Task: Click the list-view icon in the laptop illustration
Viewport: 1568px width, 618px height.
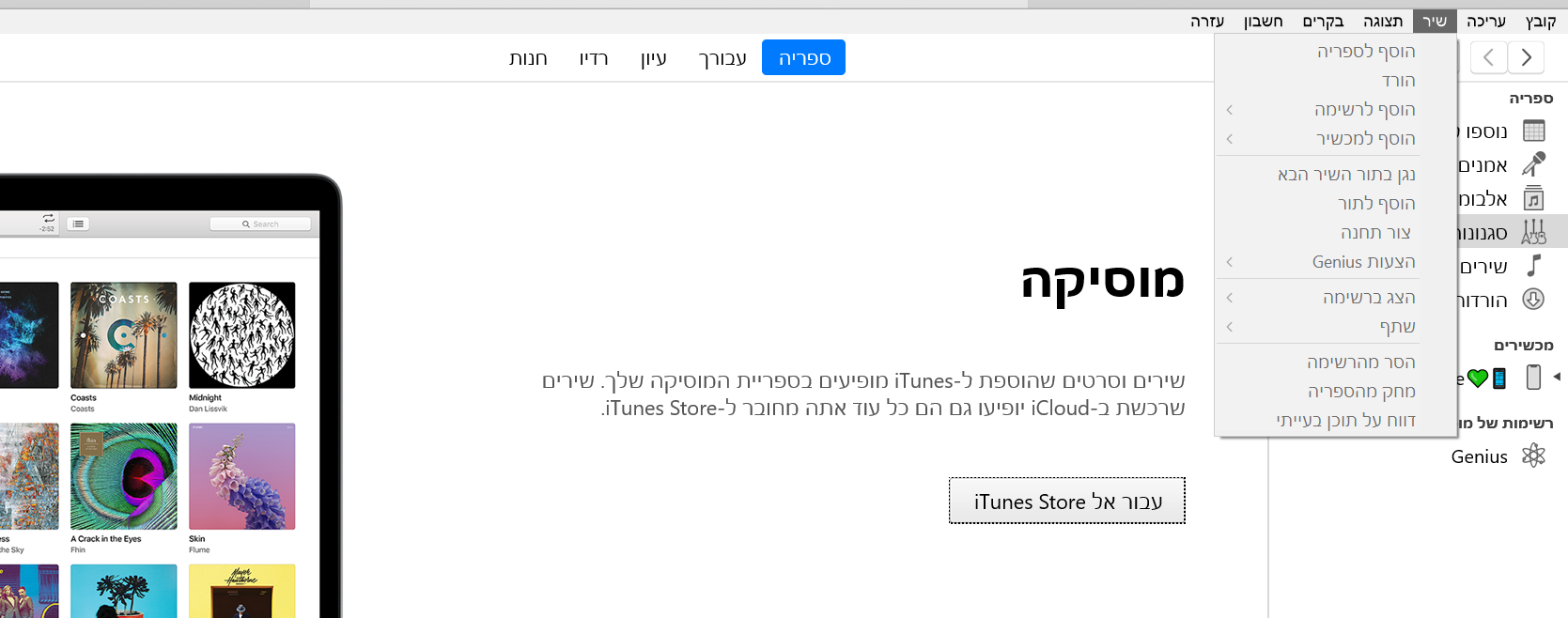Action: pyautogui.click(x=79, y=224)
